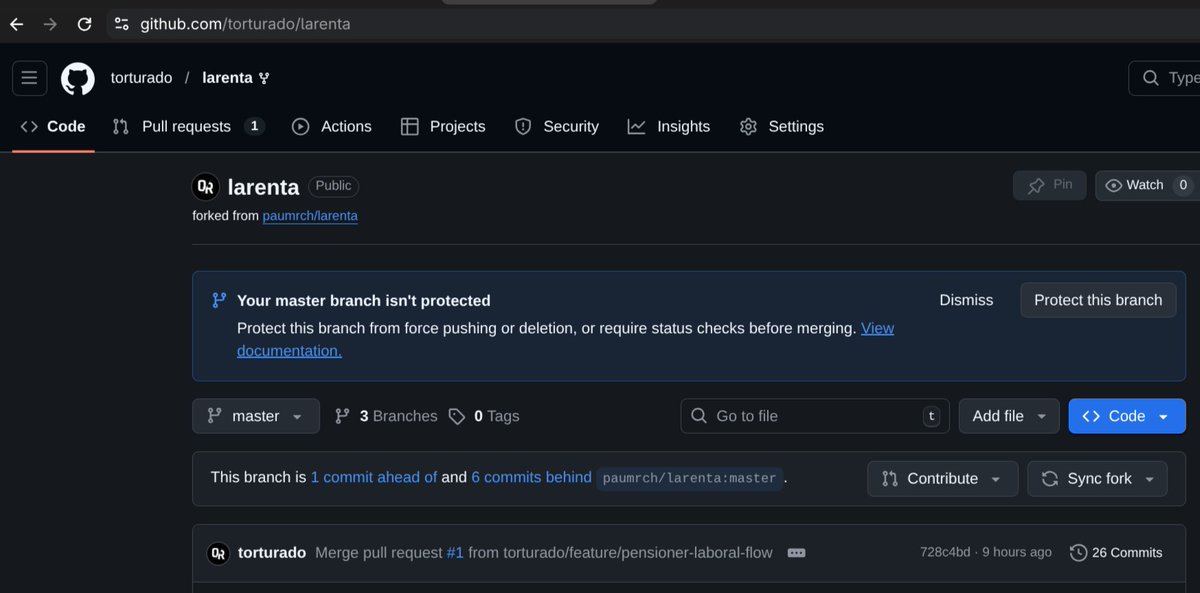This screenshot has height=593, width=1200.
Task: Open the Actions tab
Action: point(332,127)
